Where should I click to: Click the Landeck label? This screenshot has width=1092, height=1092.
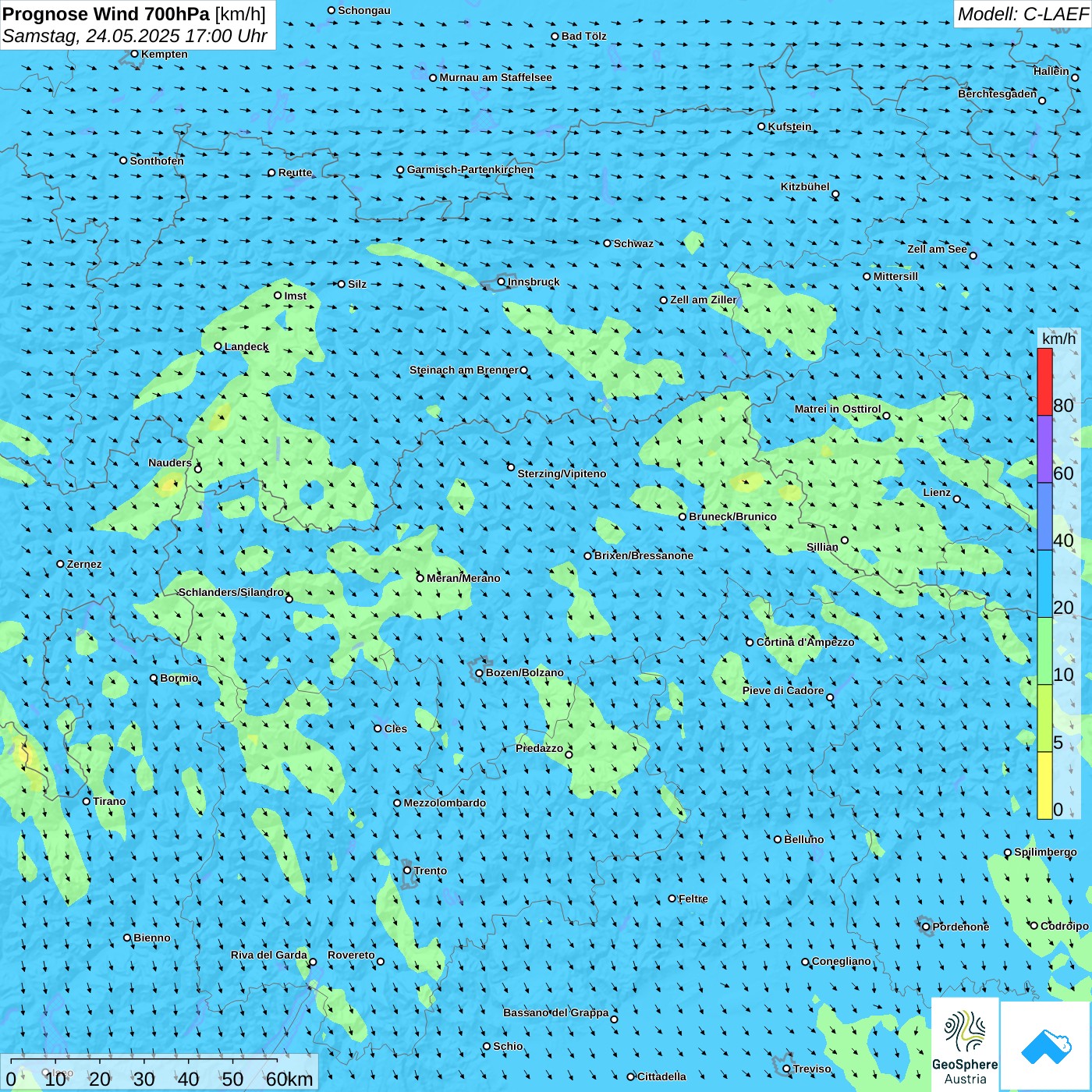tap(246, 346)
